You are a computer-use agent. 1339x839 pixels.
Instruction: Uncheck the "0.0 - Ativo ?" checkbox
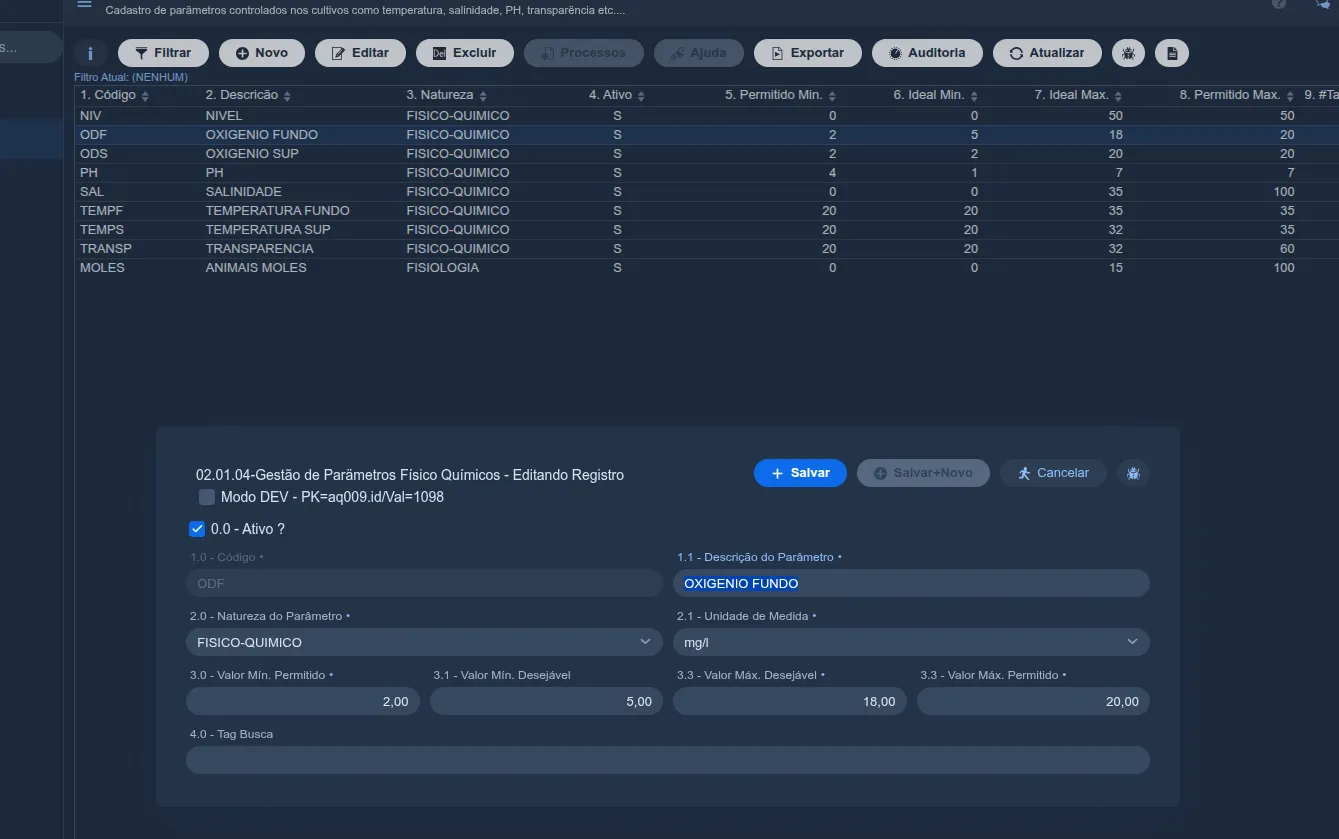197,529
